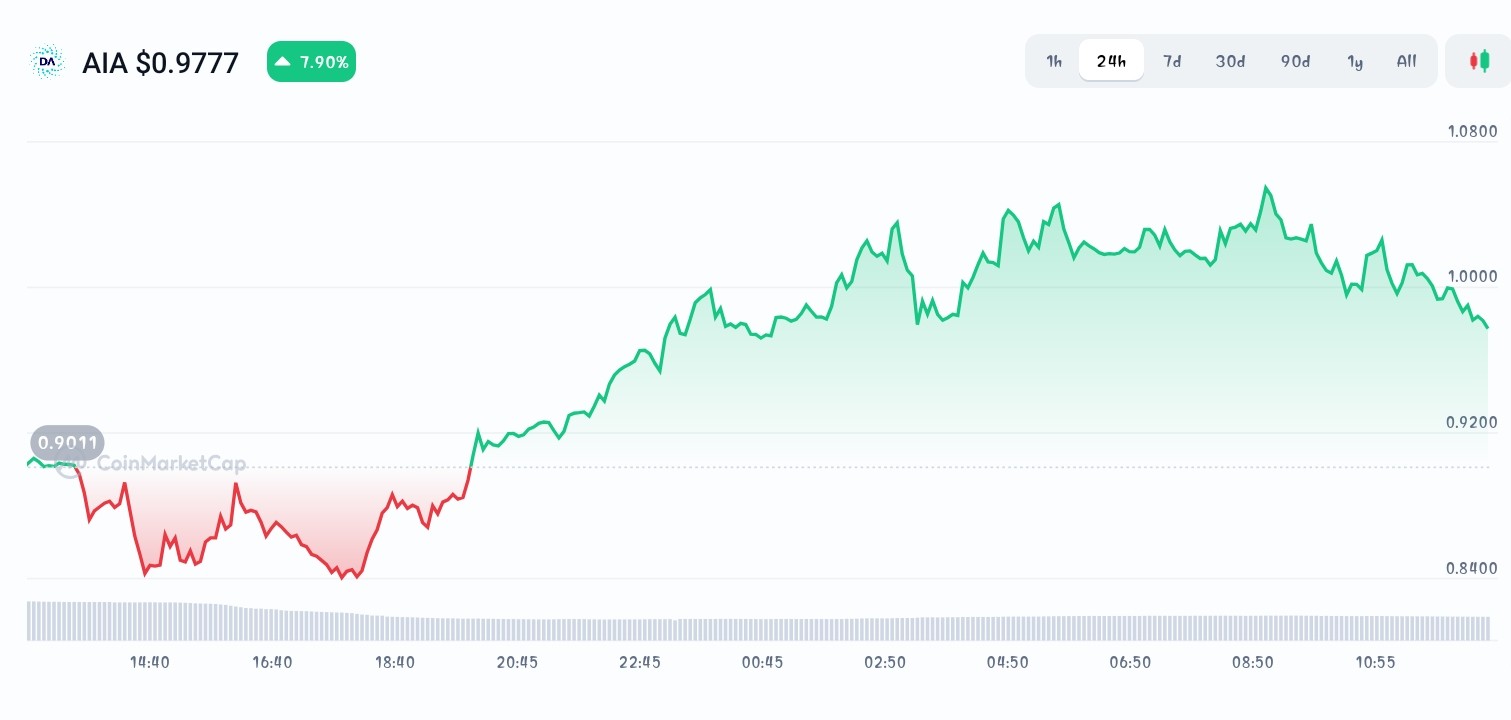1511x720 pixels.
Task: Show the All-time price chart
Action: [x=1406, y=61]
